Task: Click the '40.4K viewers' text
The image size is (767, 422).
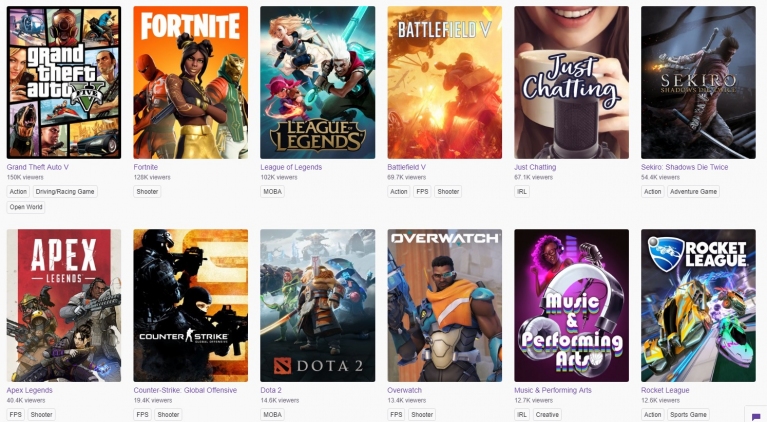Action: [x=26, y=400]
